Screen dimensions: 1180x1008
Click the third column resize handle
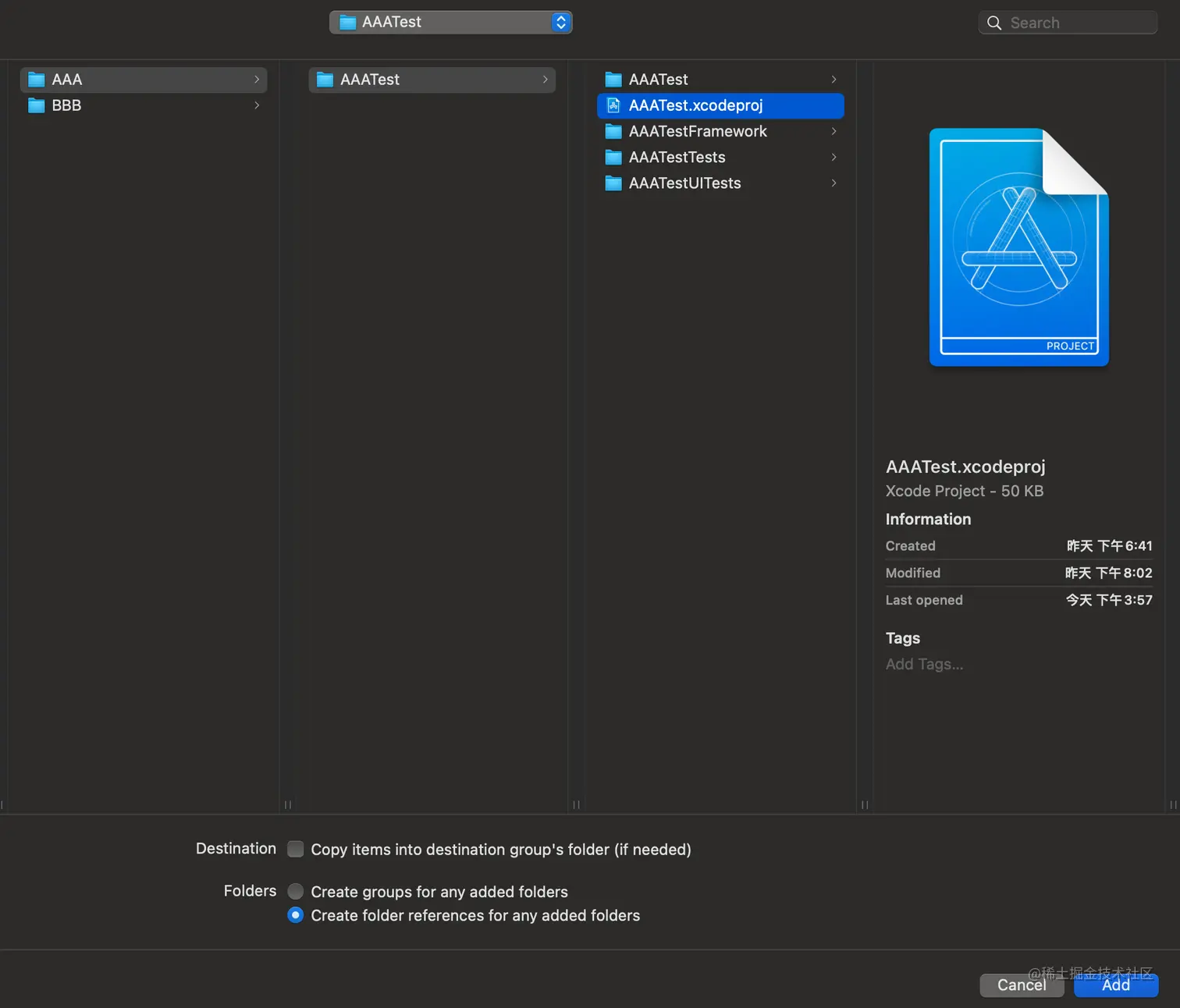point(865,804)
